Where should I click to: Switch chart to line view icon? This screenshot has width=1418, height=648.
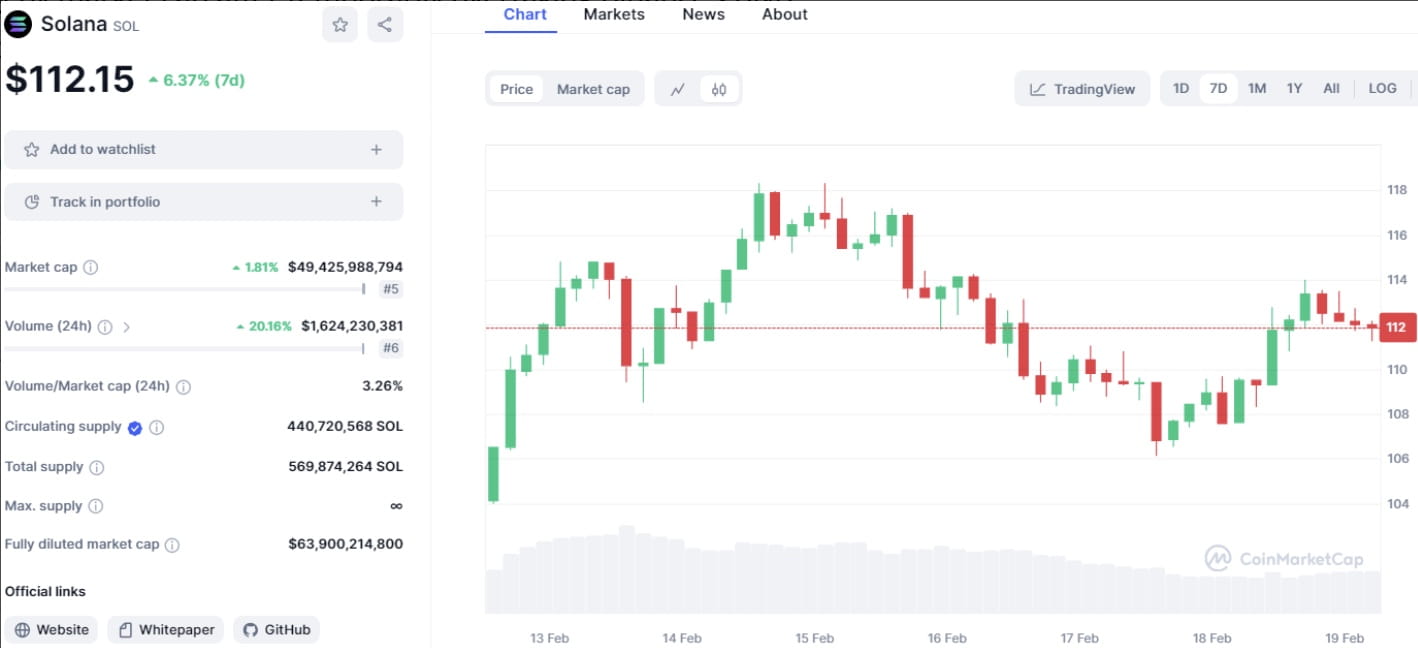pos(678,88)
